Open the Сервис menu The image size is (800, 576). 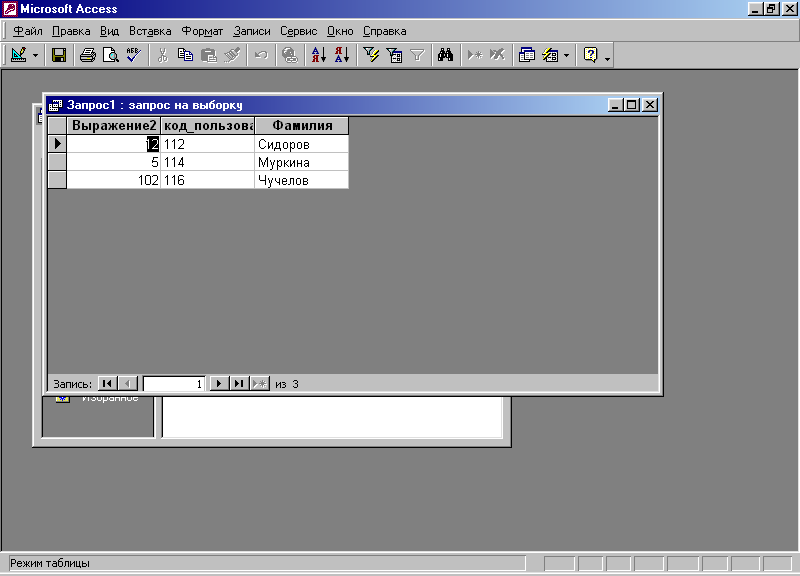[x=298, y=31]
